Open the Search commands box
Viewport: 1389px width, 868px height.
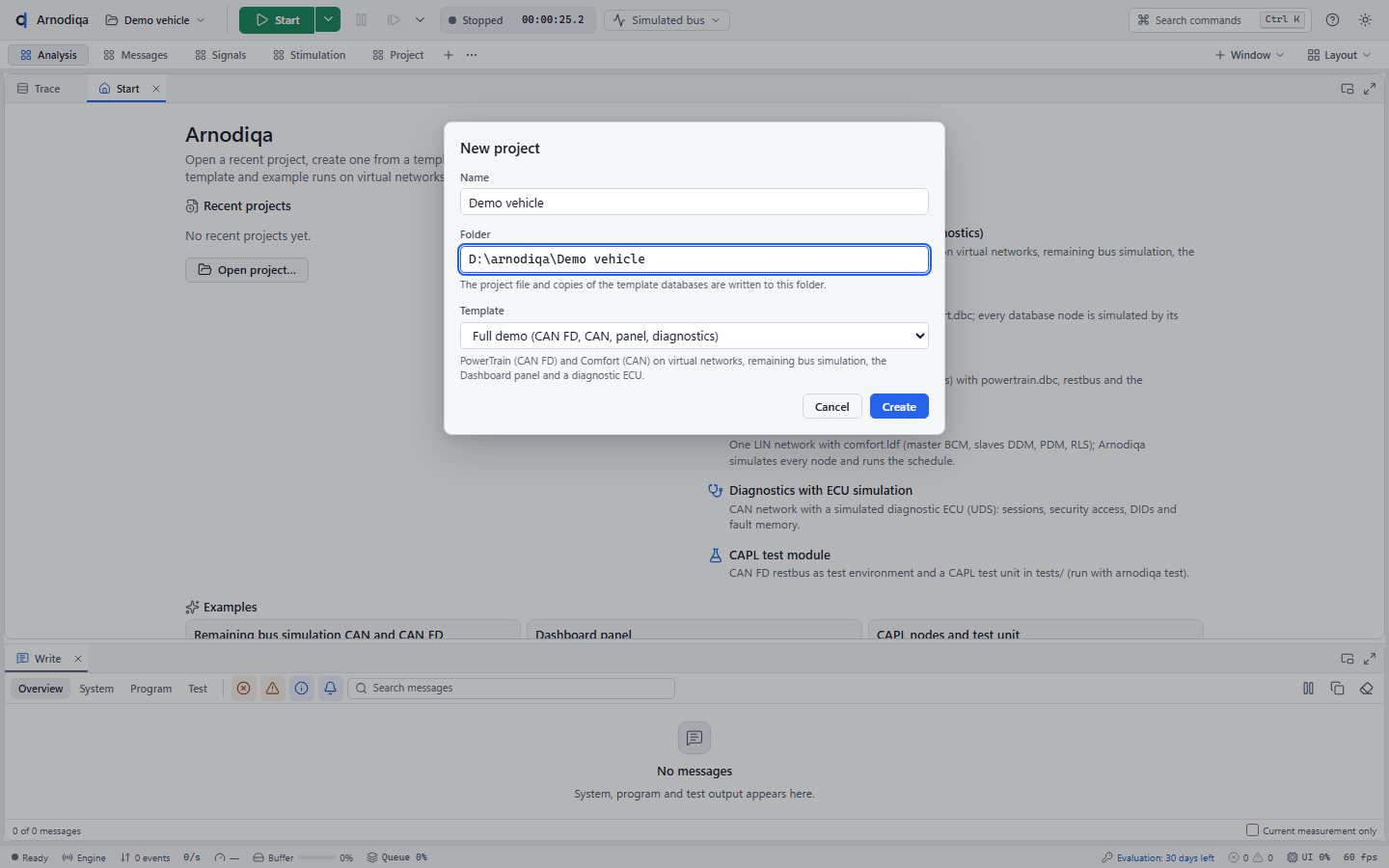[1221, 19]
